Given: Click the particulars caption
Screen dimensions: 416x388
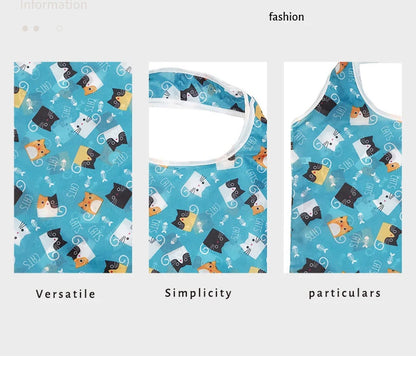Looking at the screenshot, I should coord(345,293).
